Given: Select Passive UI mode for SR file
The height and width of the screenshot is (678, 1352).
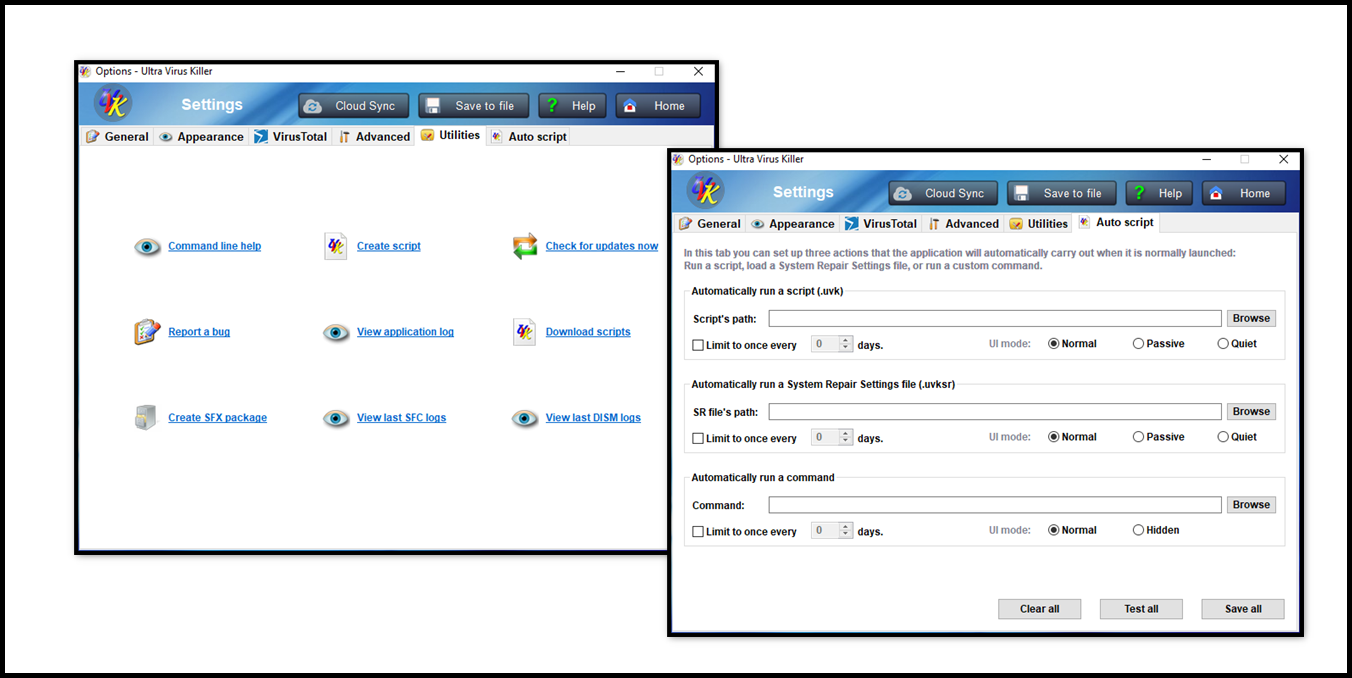Looking at the screenshot, I should [x=1158, y=437].
